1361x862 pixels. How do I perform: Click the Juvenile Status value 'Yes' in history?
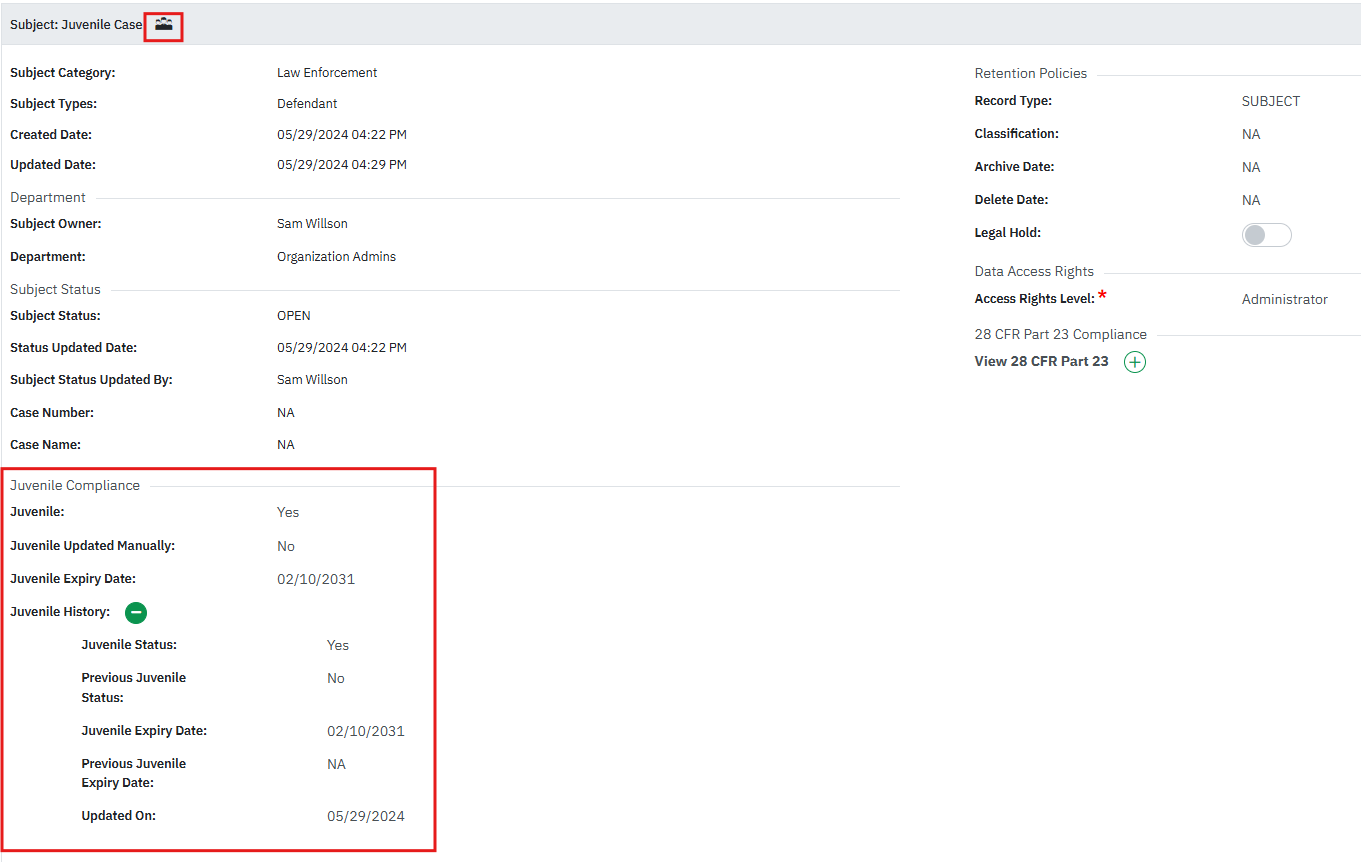click(x=338, y=645)
